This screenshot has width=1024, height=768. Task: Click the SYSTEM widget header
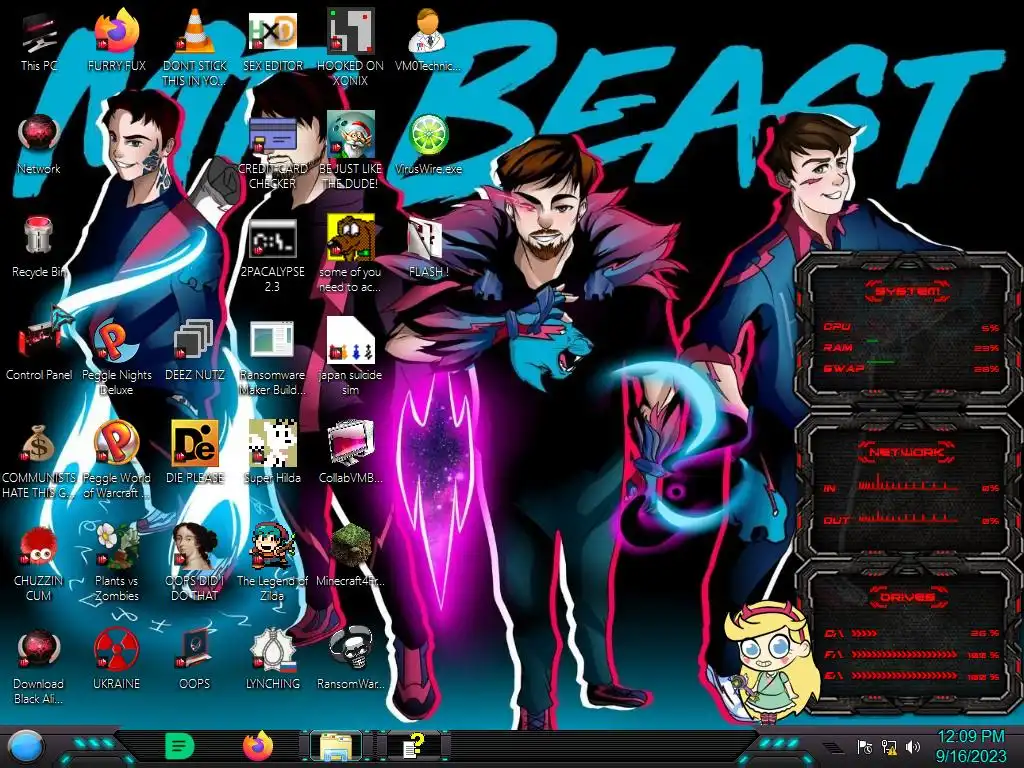(x=907, y=291)
